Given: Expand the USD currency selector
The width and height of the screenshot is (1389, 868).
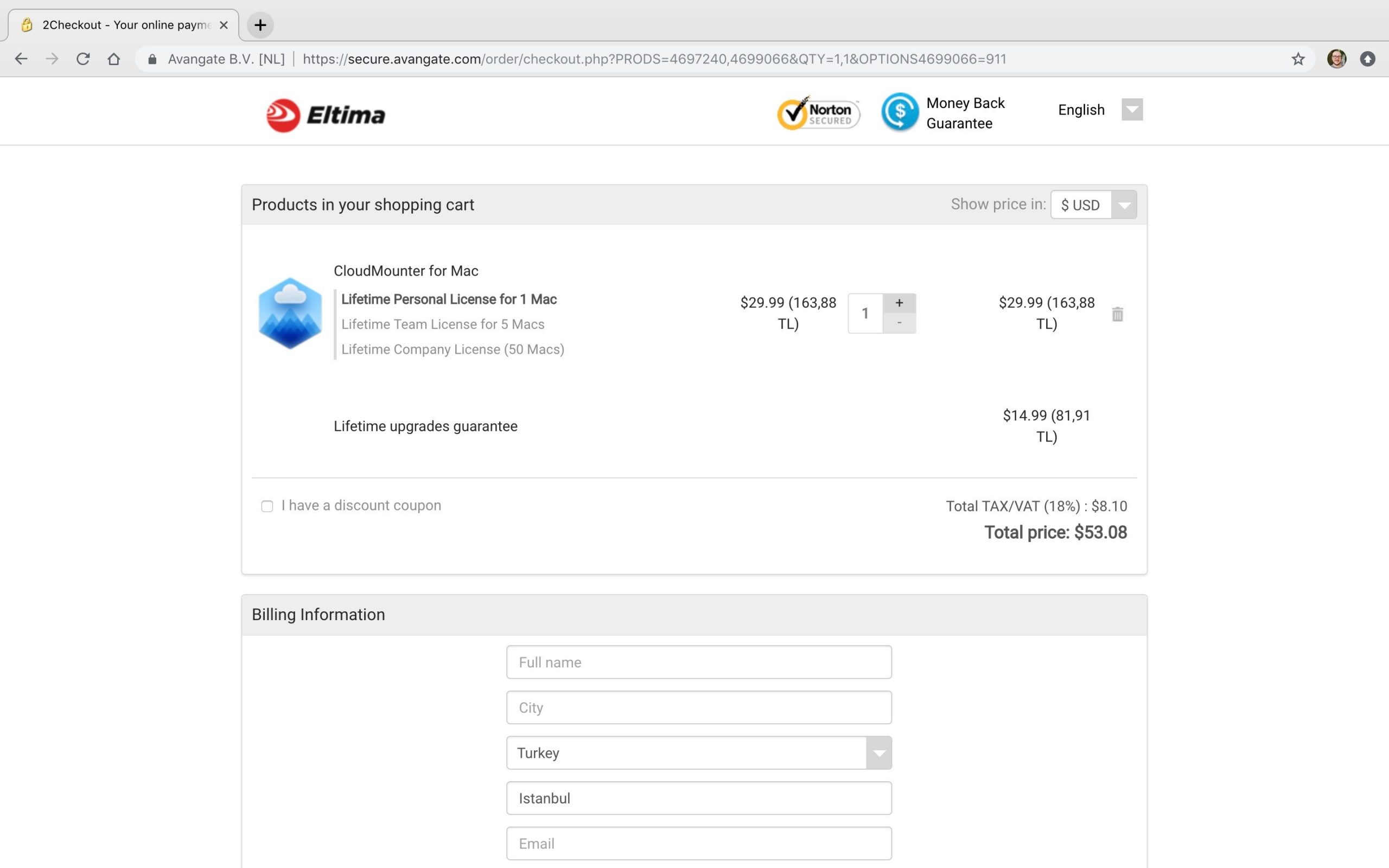Looking at the screenshot, I should click(x=1123, y=205).
